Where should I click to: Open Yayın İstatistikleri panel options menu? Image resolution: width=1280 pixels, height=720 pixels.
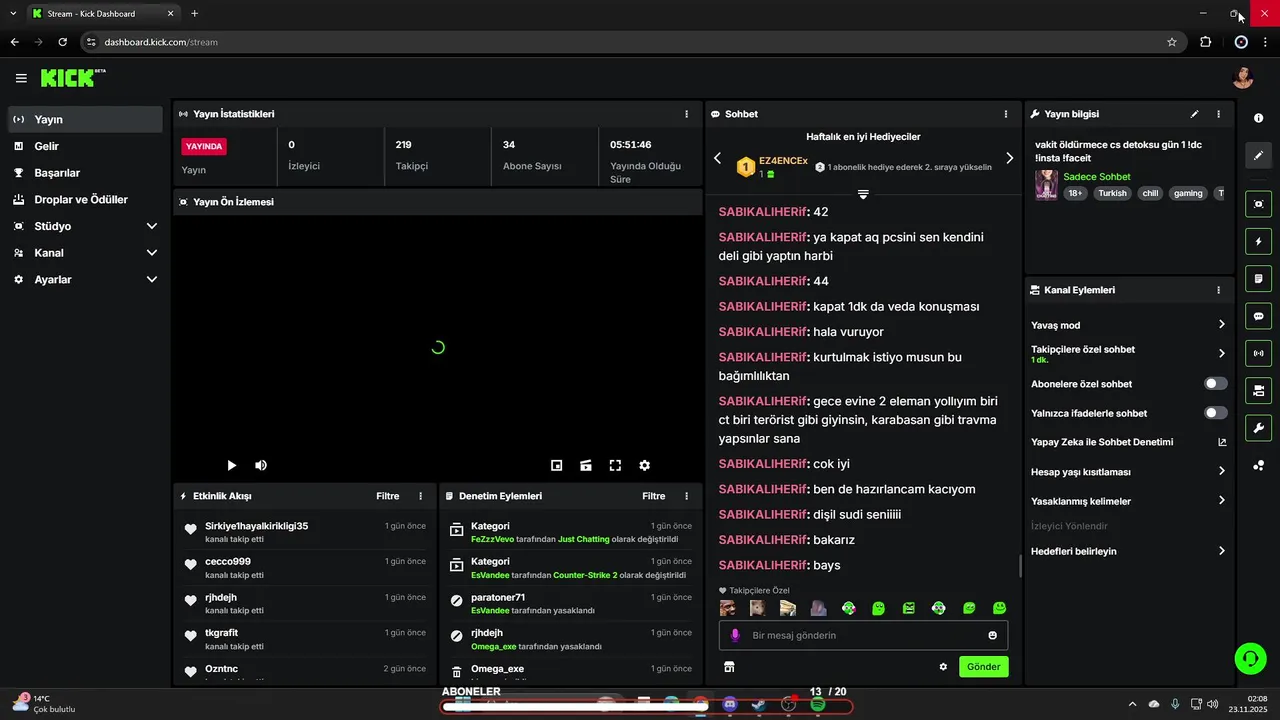(686, 114)
